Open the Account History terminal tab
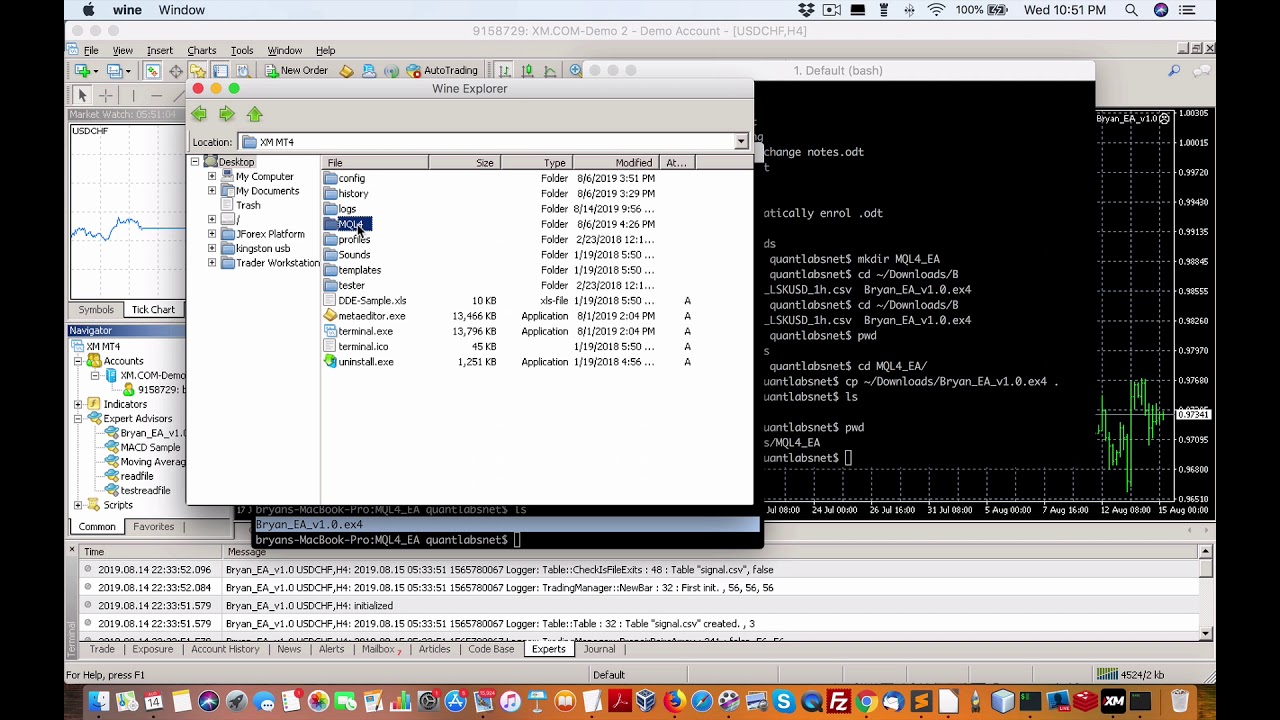Image resolution: width=1280 pixels, height=720 pixels. [x=225, y=649]
